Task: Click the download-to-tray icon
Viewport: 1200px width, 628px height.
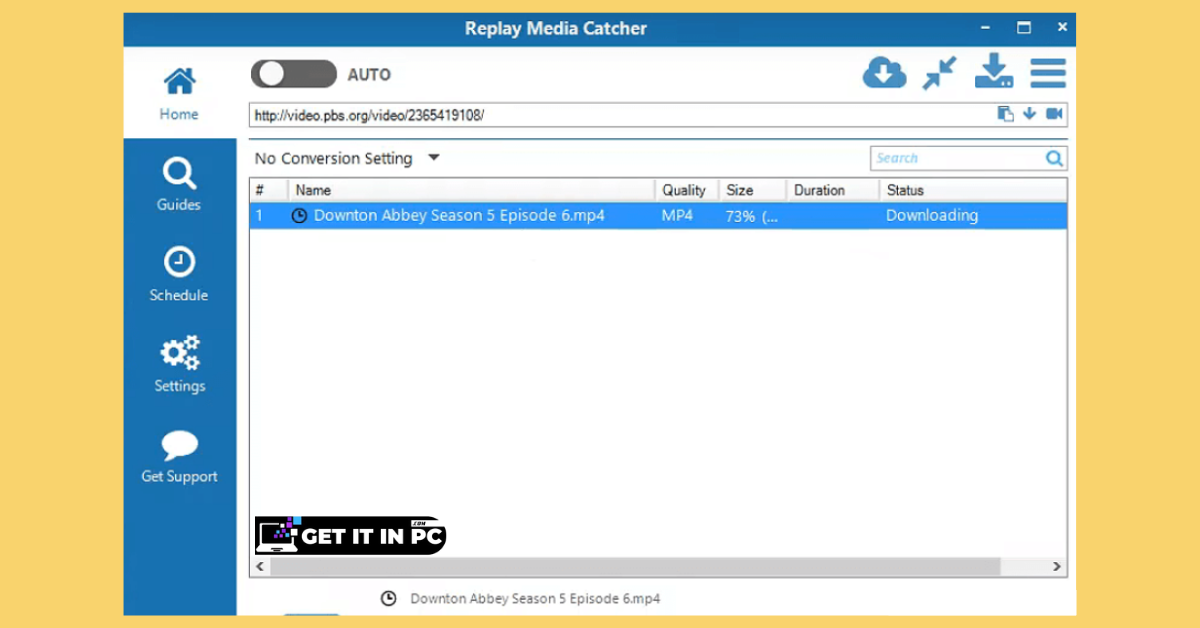Action: pos(993,72)
